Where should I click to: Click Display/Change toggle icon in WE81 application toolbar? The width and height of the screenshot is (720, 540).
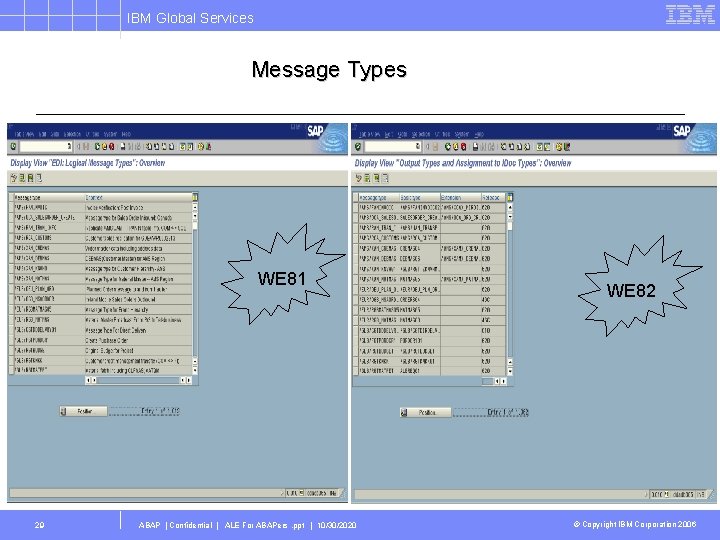[x=13, y=178]
